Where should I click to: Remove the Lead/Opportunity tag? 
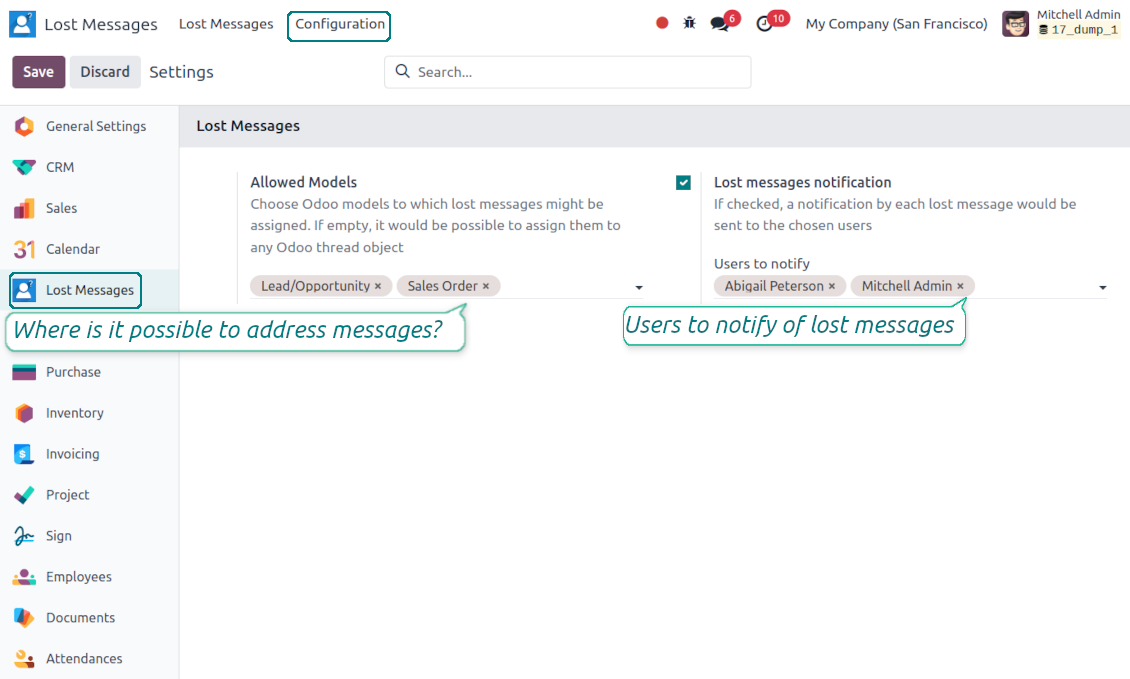click(x=378, y=287)
